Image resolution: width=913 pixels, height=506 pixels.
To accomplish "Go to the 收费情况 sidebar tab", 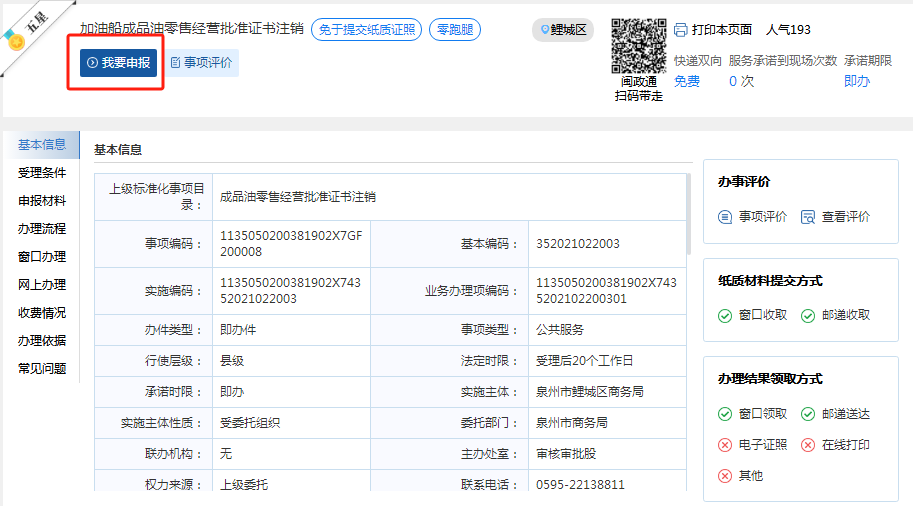I will pyautogui.click(x=42, y=313).
